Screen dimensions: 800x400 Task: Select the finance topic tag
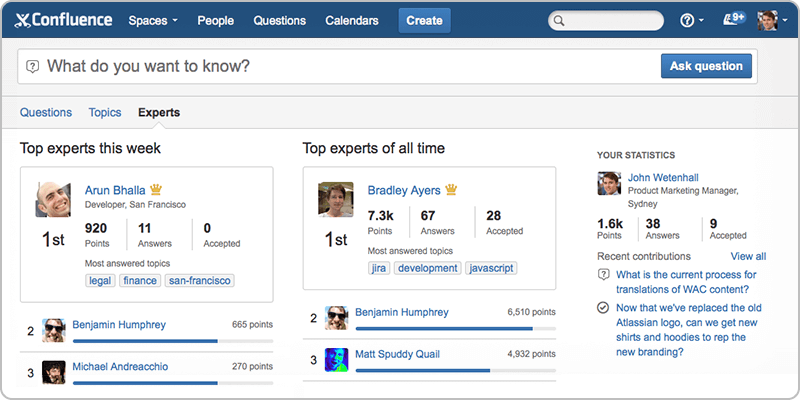[x=140, y=281]
